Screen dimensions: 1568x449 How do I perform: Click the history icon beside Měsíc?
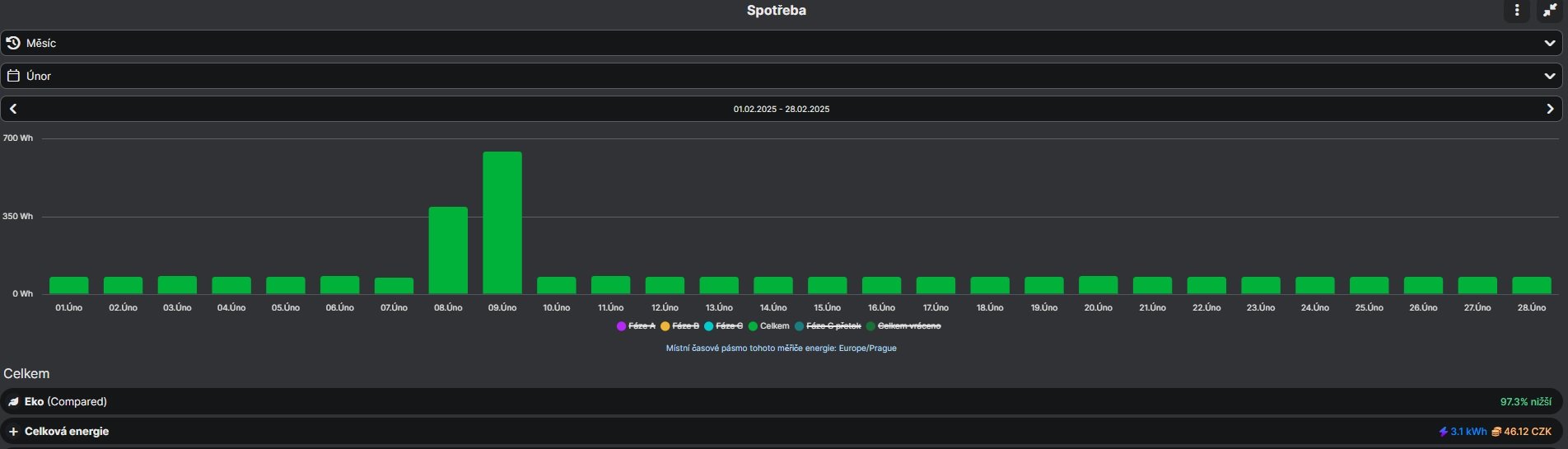click(13, 43)
